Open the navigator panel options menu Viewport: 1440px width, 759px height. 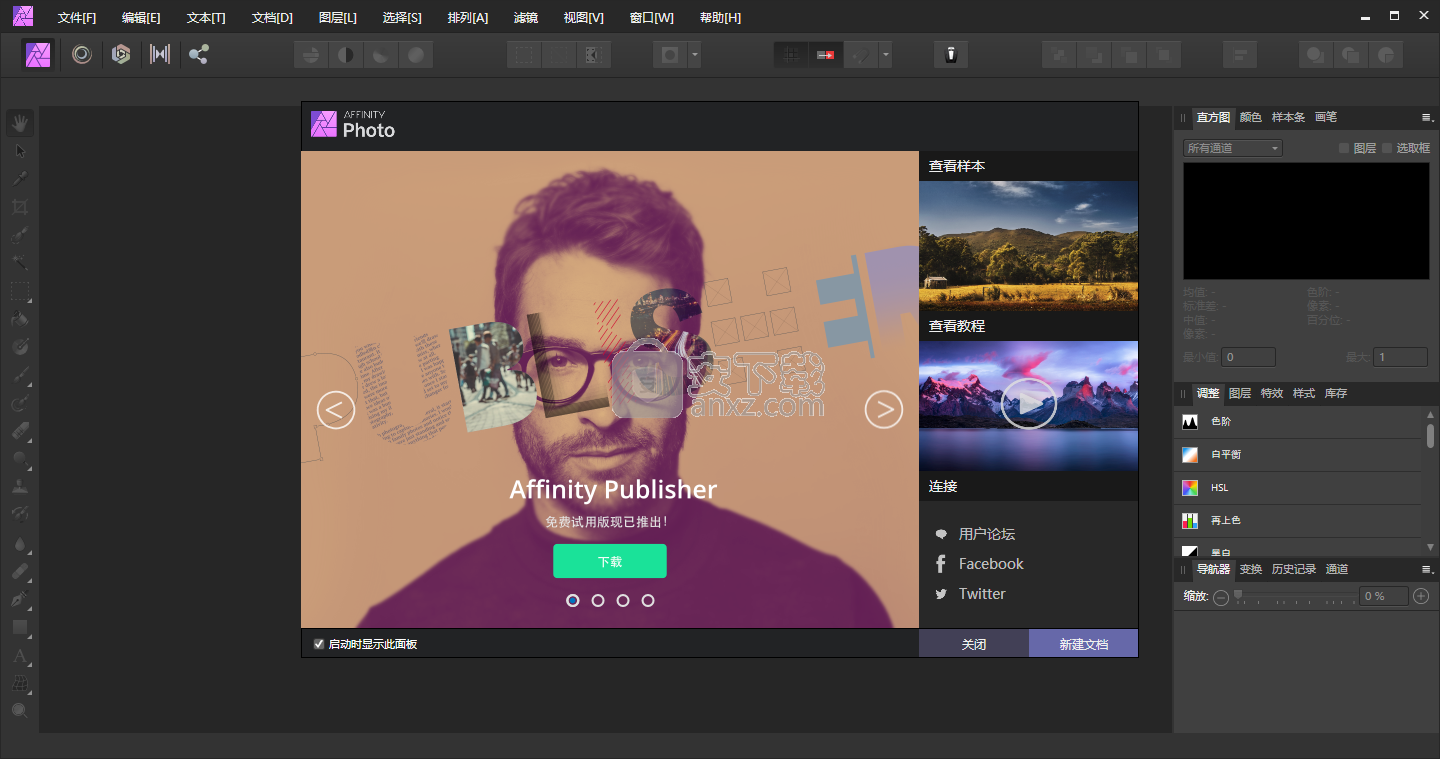(1427, 569)
